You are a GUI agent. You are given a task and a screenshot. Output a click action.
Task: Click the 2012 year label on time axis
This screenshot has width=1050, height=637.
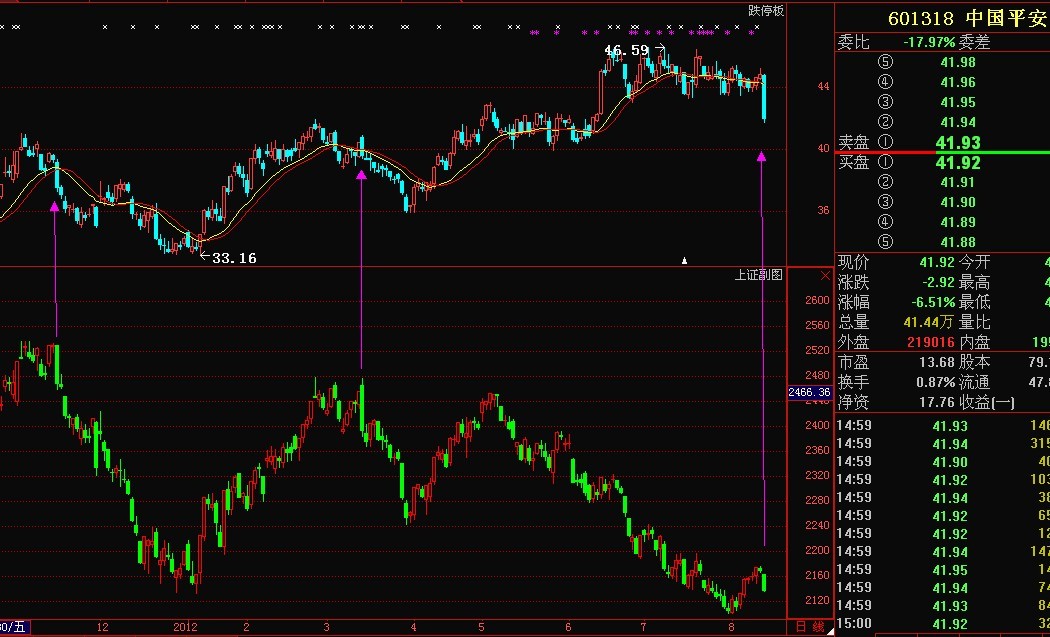coord(185,627)
